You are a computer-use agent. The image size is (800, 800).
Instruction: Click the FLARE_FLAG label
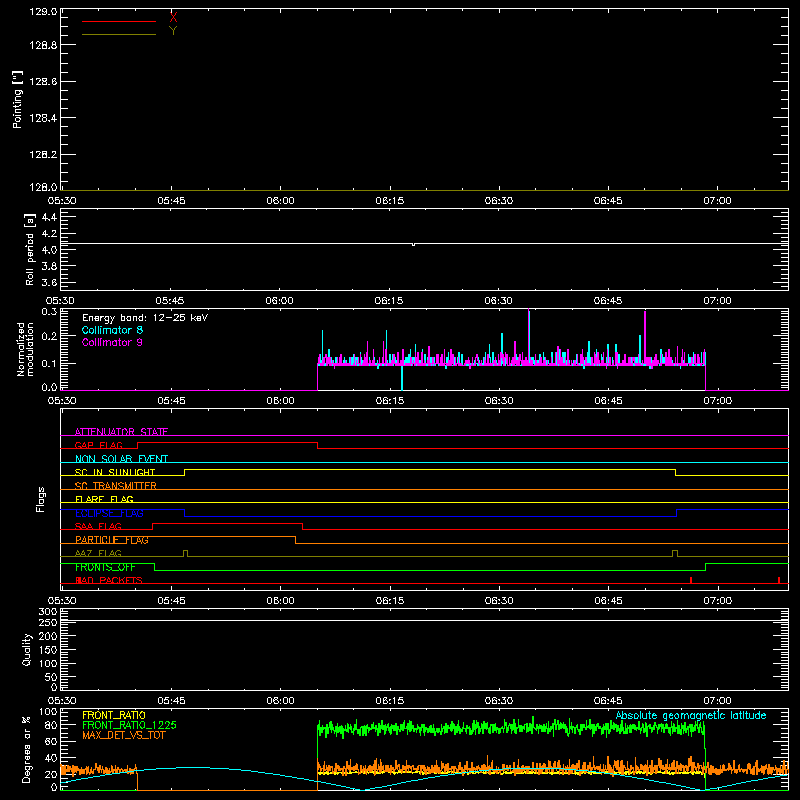[104, 499]
